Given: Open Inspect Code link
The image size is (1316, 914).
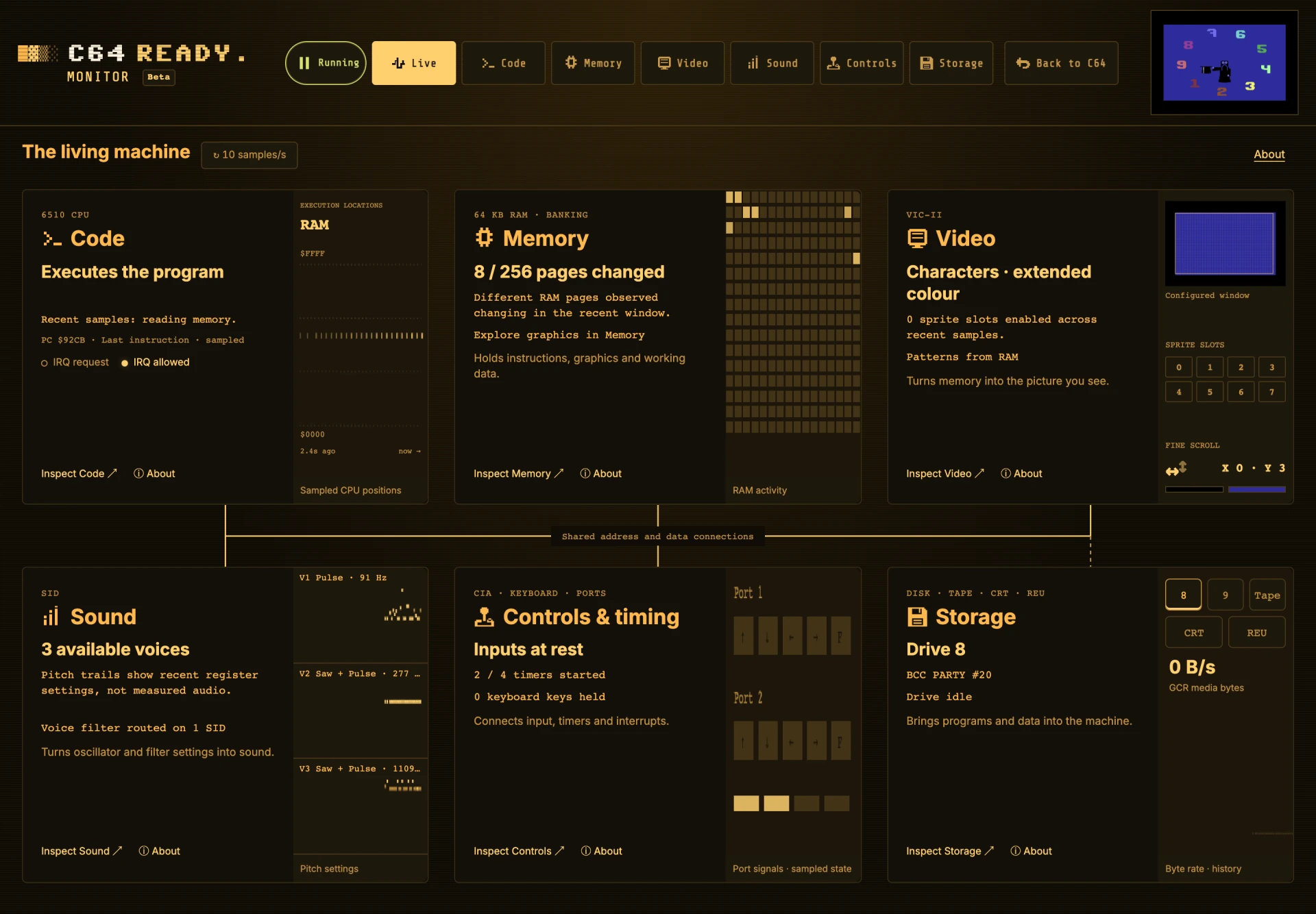Looking at the screenshot, I should [79, 473].
